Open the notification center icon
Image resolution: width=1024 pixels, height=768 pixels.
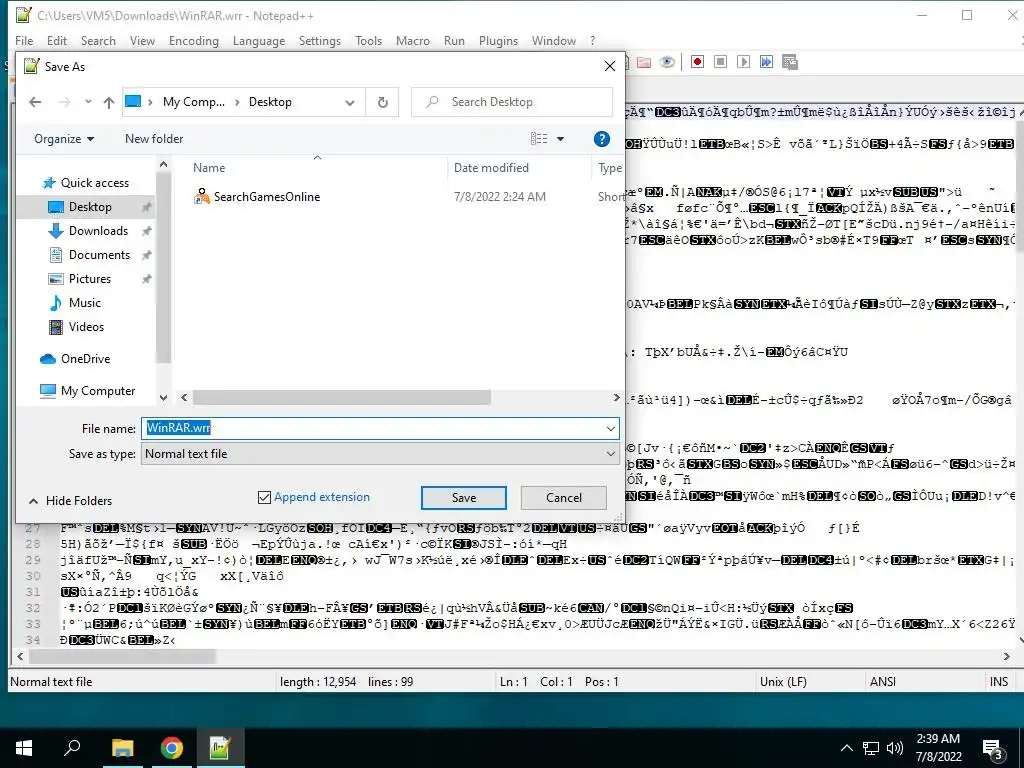point(993,748)
